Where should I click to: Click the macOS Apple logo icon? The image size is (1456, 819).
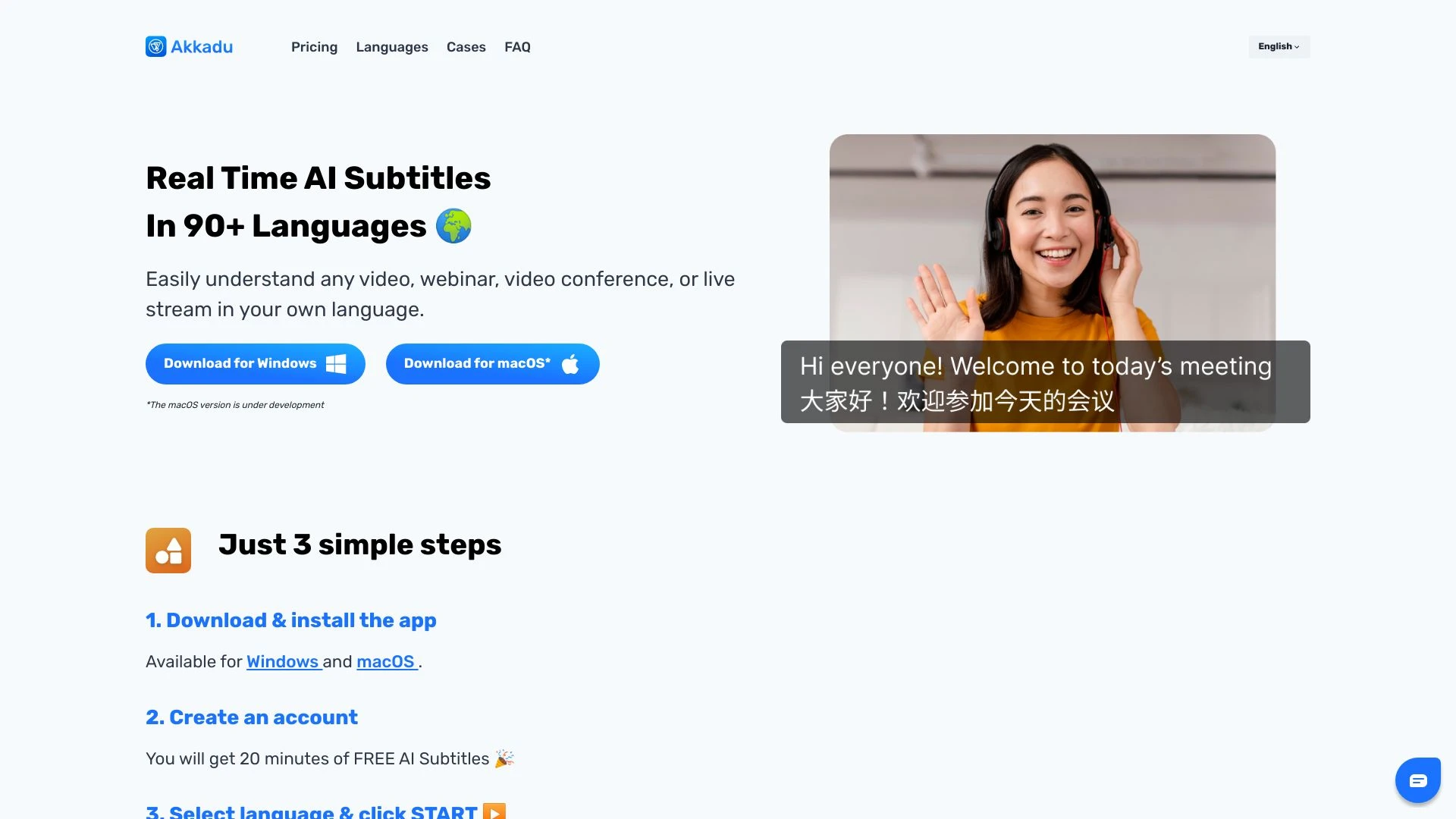(x=572, y=363)
